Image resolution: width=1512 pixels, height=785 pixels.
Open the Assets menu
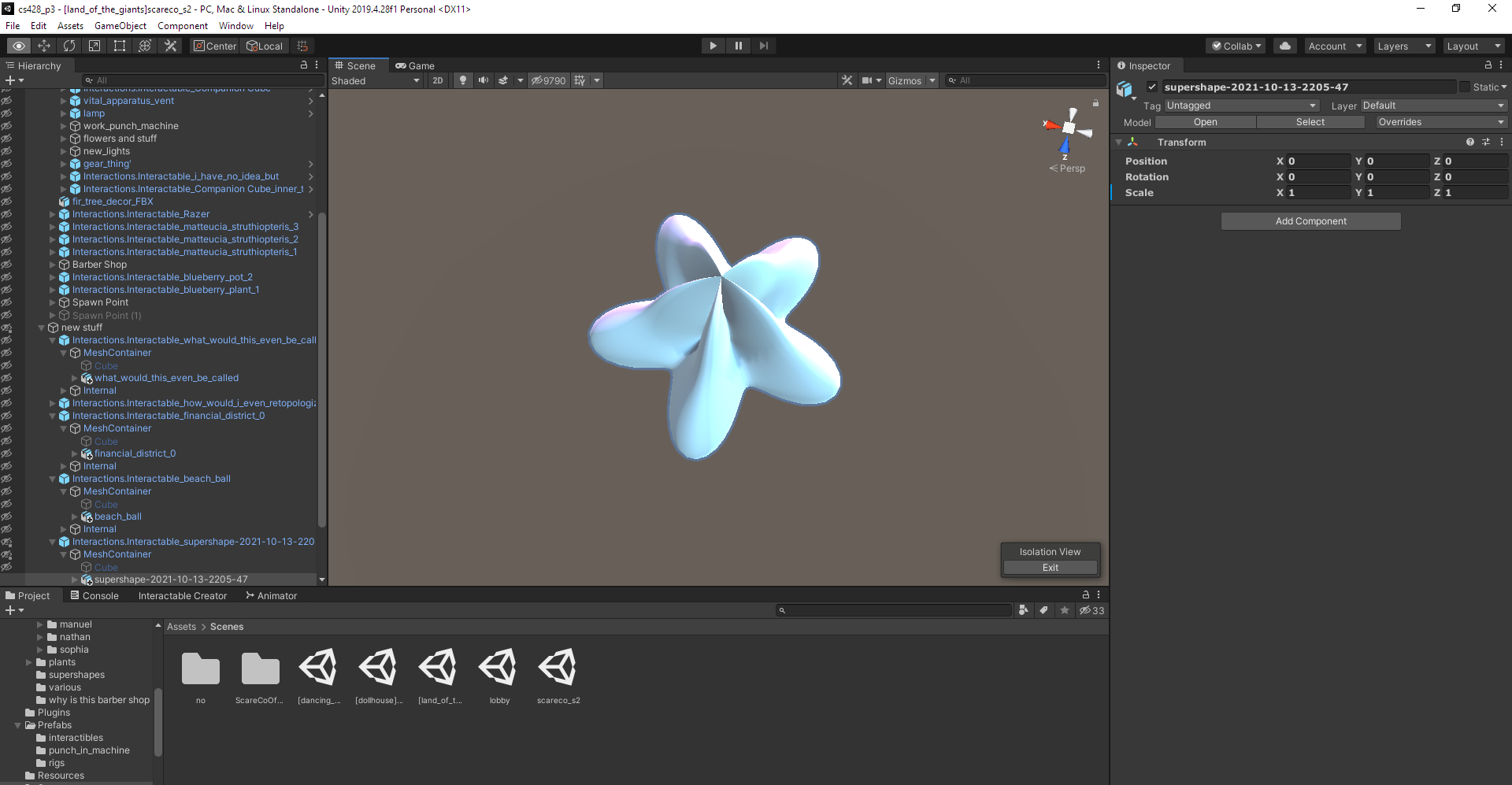(x=70, y=26)
